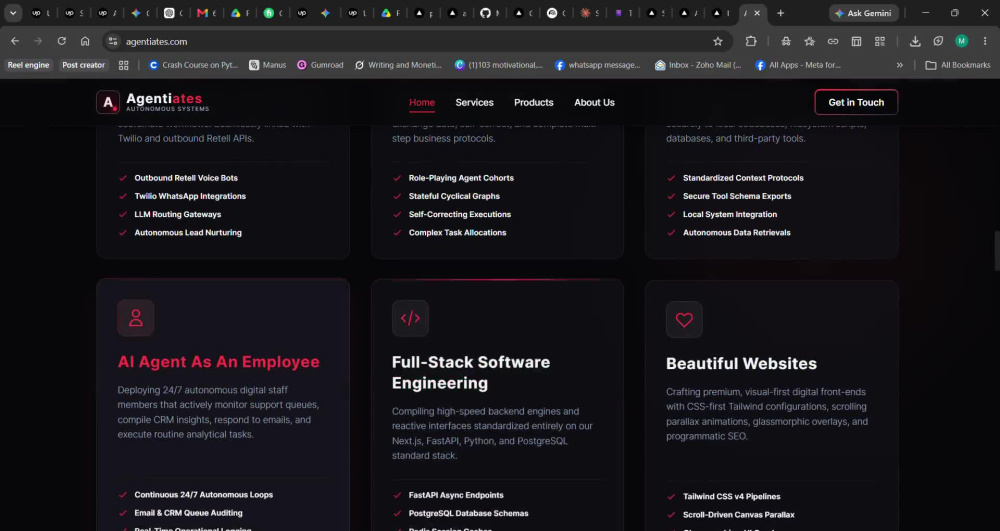Click the person icon on AI Agent card

point(136,318)
